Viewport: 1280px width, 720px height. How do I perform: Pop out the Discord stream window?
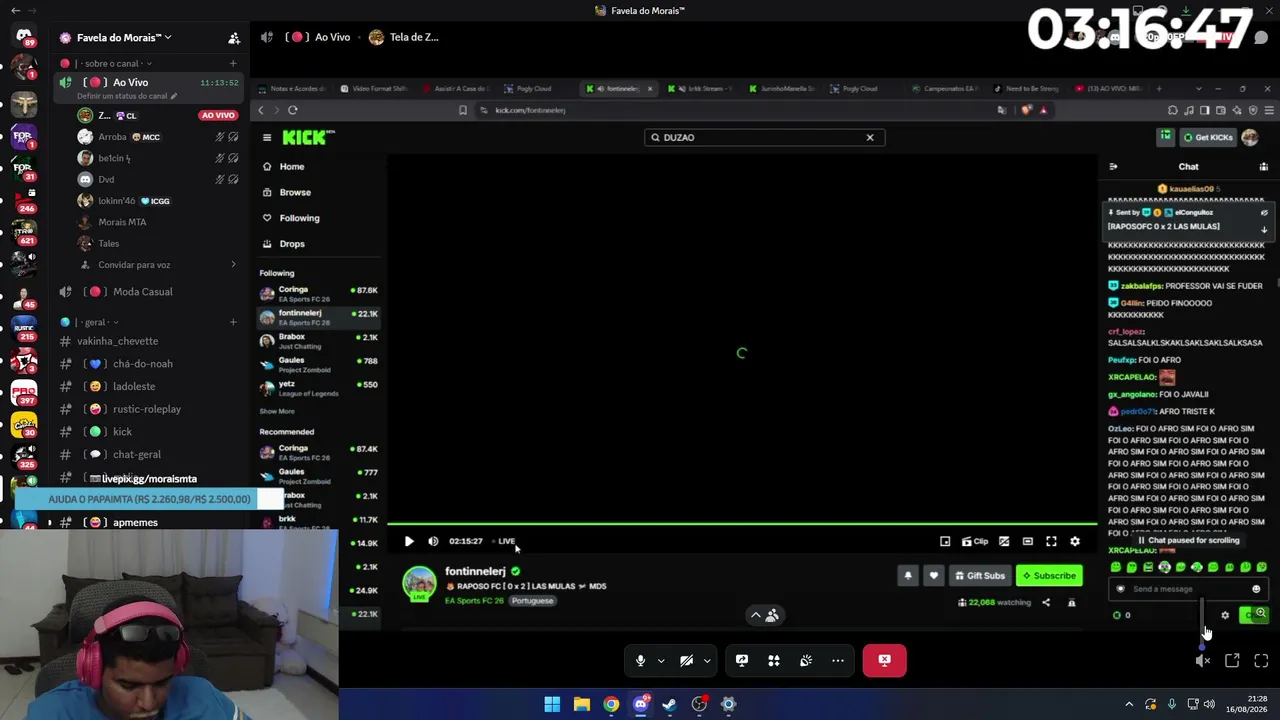tap(1232, 661)
